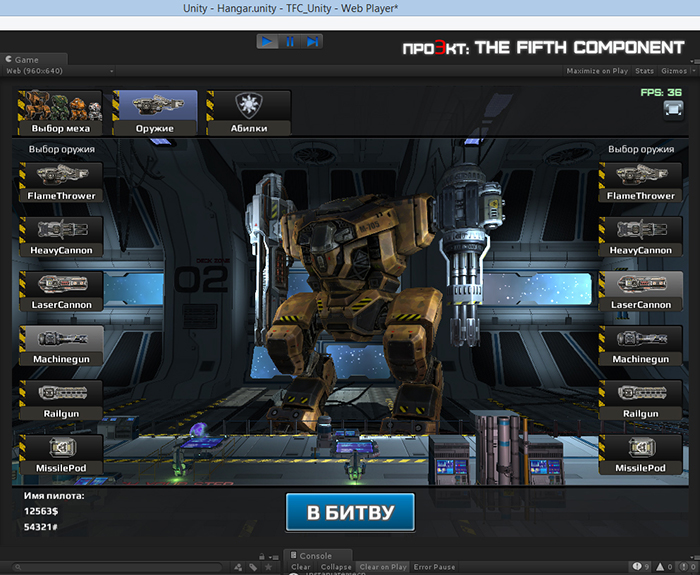
Task: Choose LaserCannon in the left weapon list
Action: [x=61, y=291]
